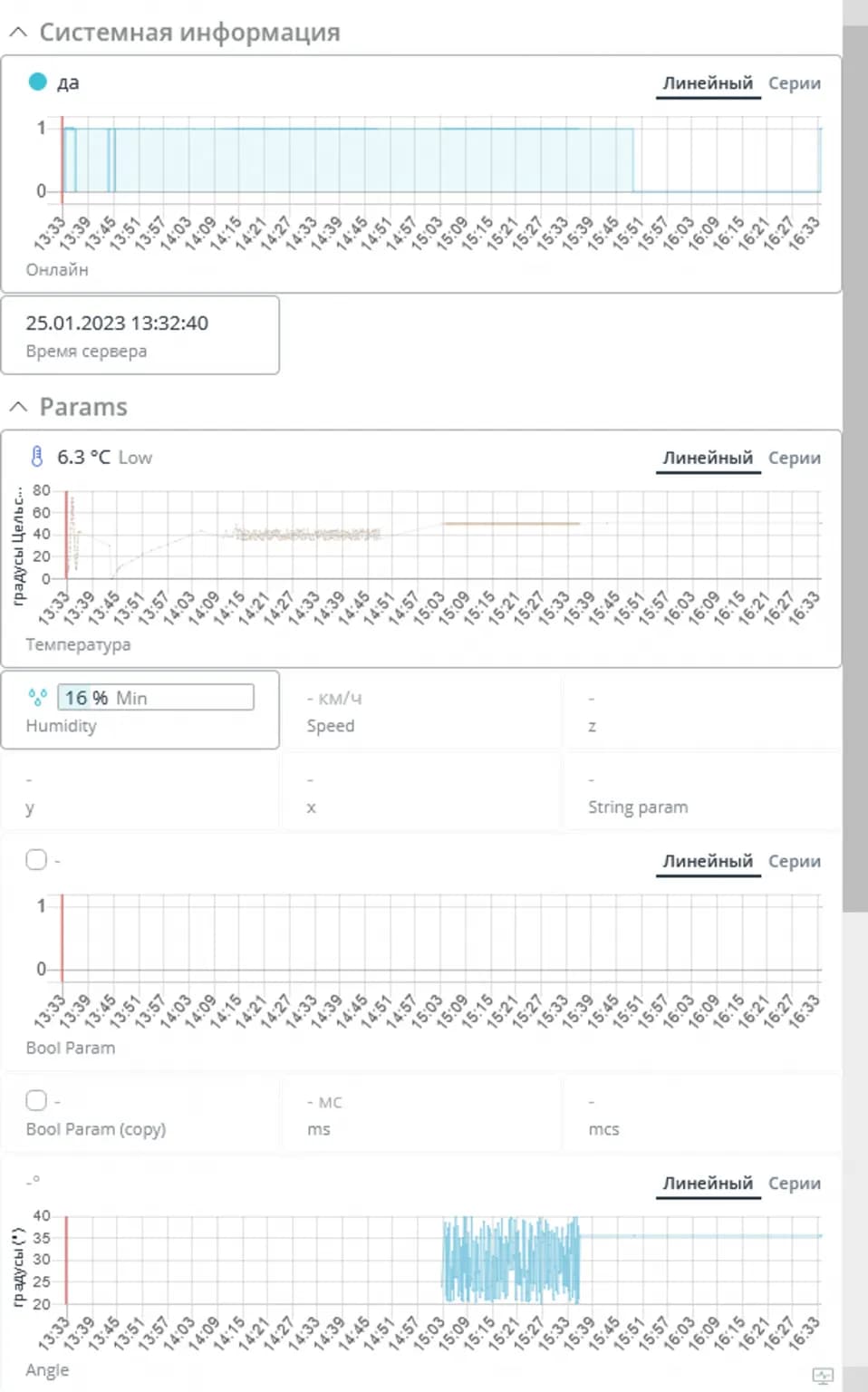Select Линейный tab on the Температура chart
The image size is (868, 1392).
pos(707,459)
